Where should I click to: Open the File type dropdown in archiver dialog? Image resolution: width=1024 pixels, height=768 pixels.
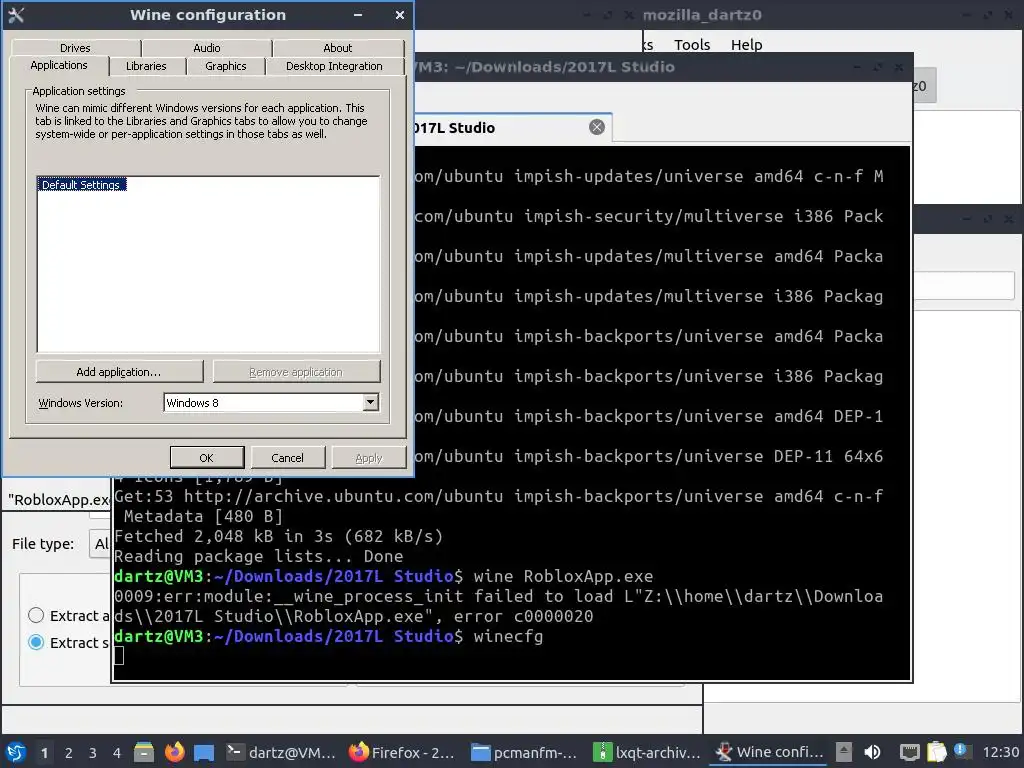point(100,543)
